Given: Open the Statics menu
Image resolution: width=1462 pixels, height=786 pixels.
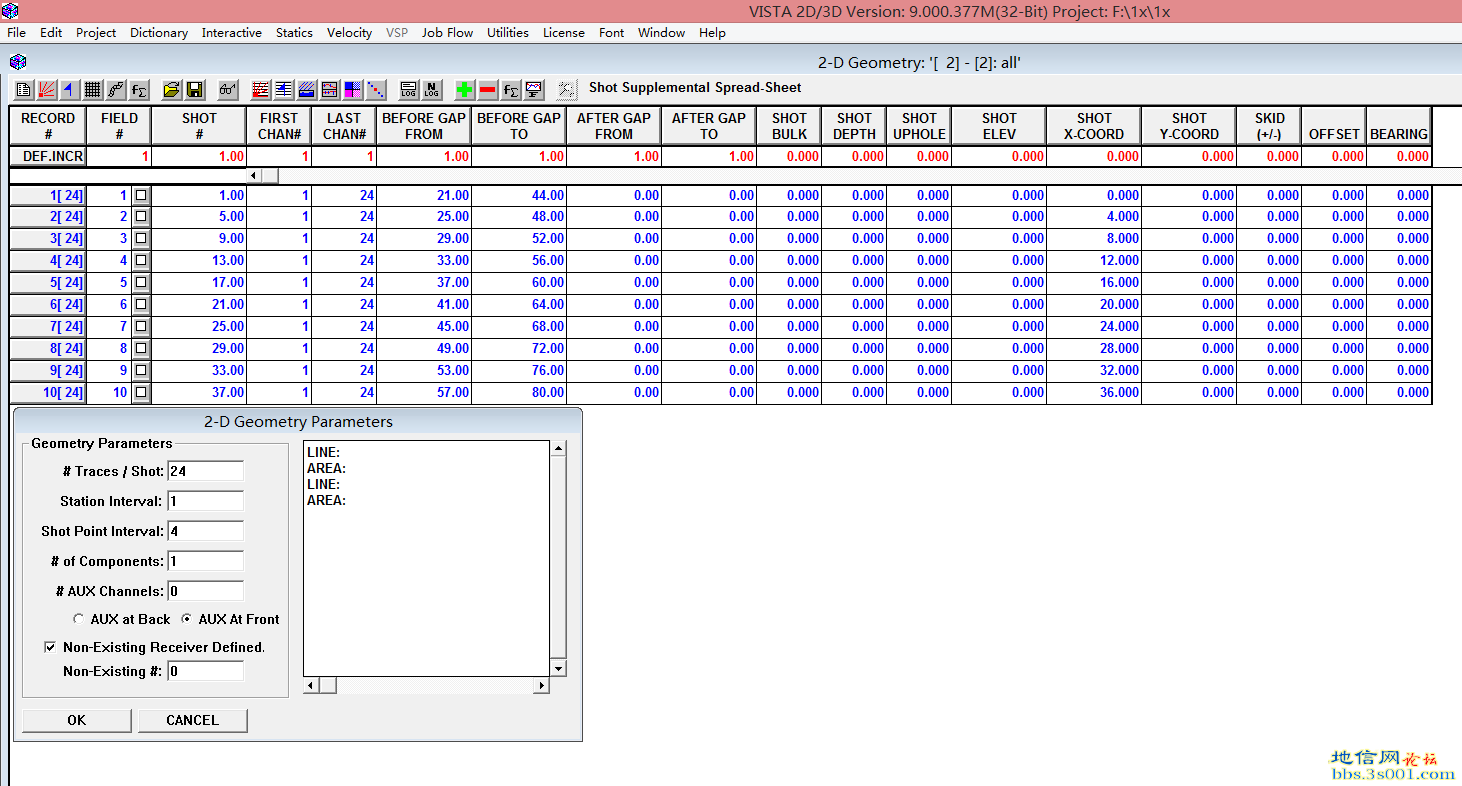Looking at the screenshot, I should (x=294, y=33).
